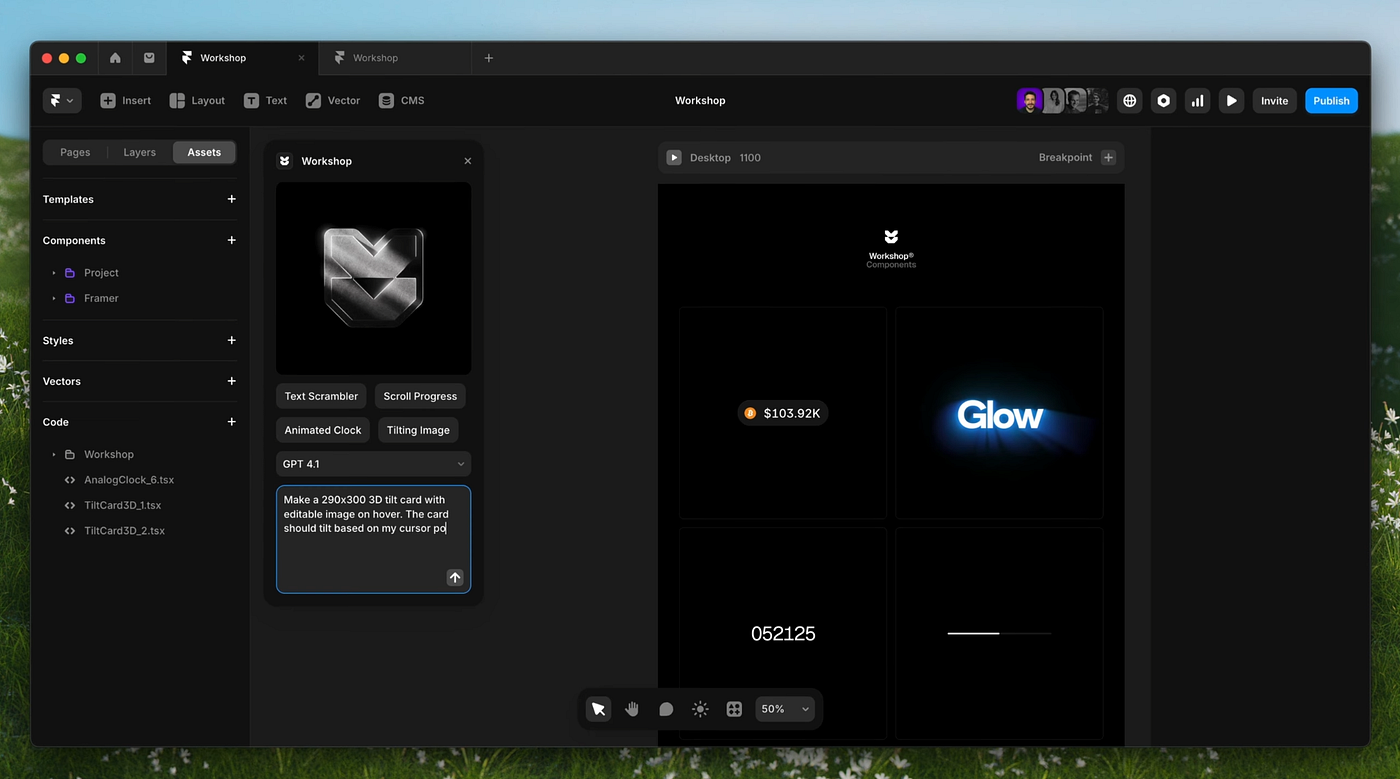The width and height of the screenshot is (1400, 779).
Task: Open the Framer logo main menu
Action: click(x=62, y=100)
